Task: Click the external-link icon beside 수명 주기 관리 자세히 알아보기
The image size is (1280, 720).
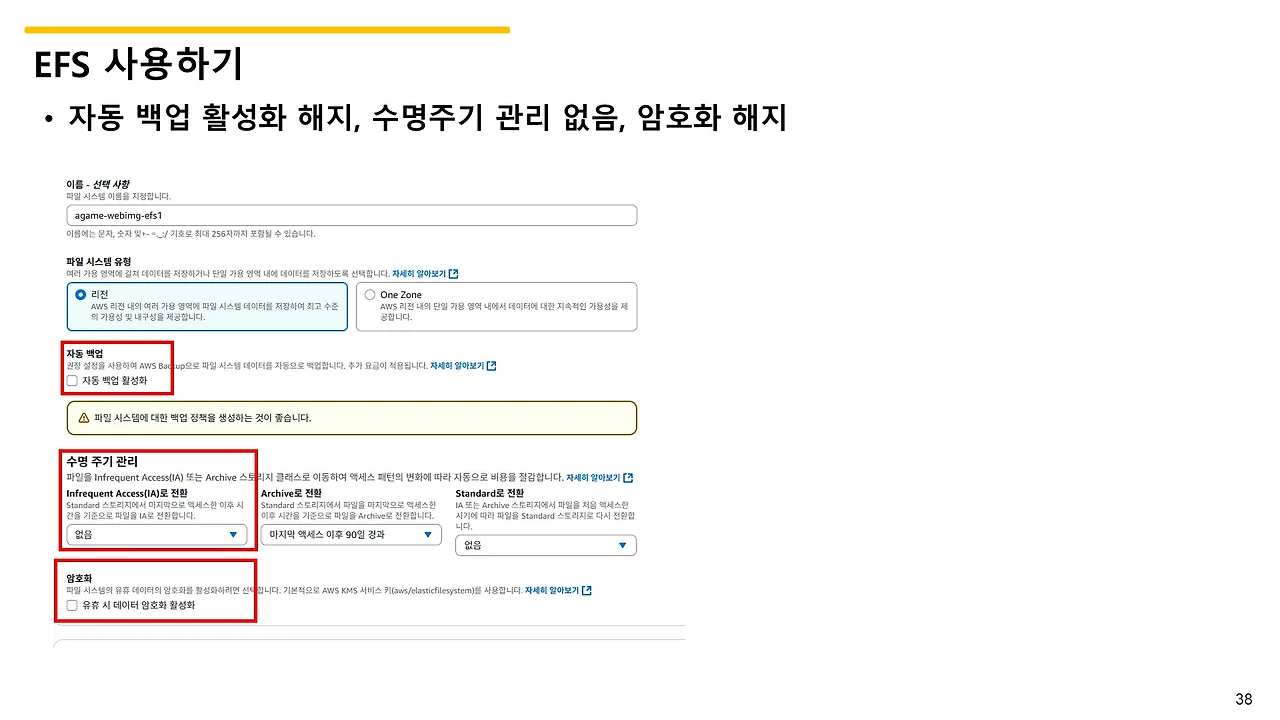Action: coord(630,478)
